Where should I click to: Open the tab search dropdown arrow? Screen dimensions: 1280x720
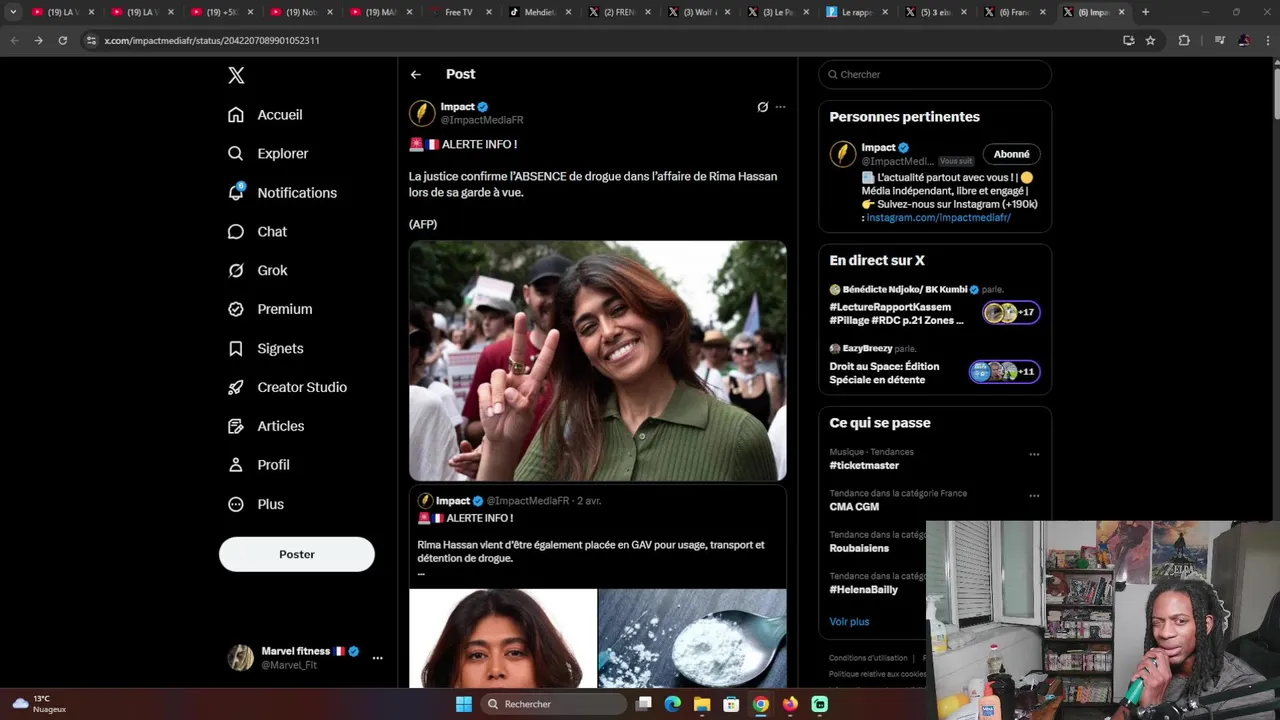(x=13, y=12)
